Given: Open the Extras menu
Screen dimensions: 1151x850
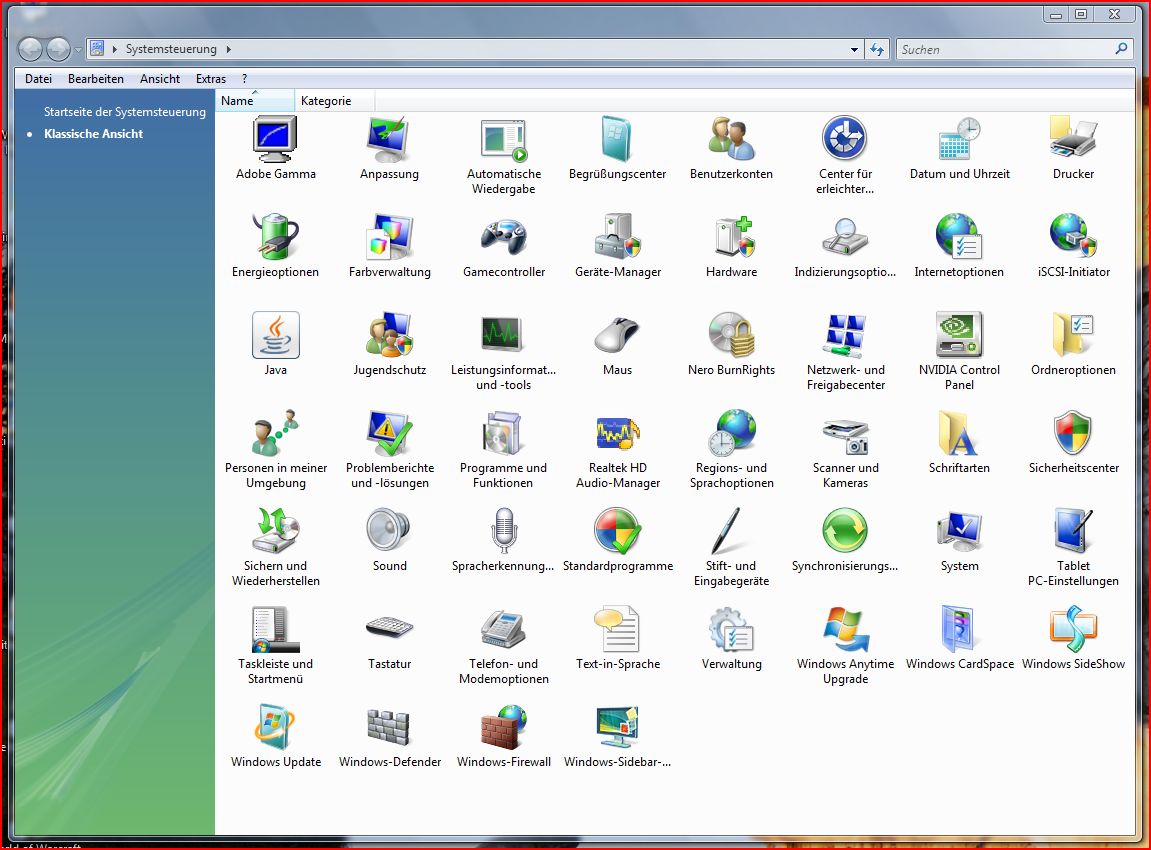Looking at the screenshot, I should (211, 79).
